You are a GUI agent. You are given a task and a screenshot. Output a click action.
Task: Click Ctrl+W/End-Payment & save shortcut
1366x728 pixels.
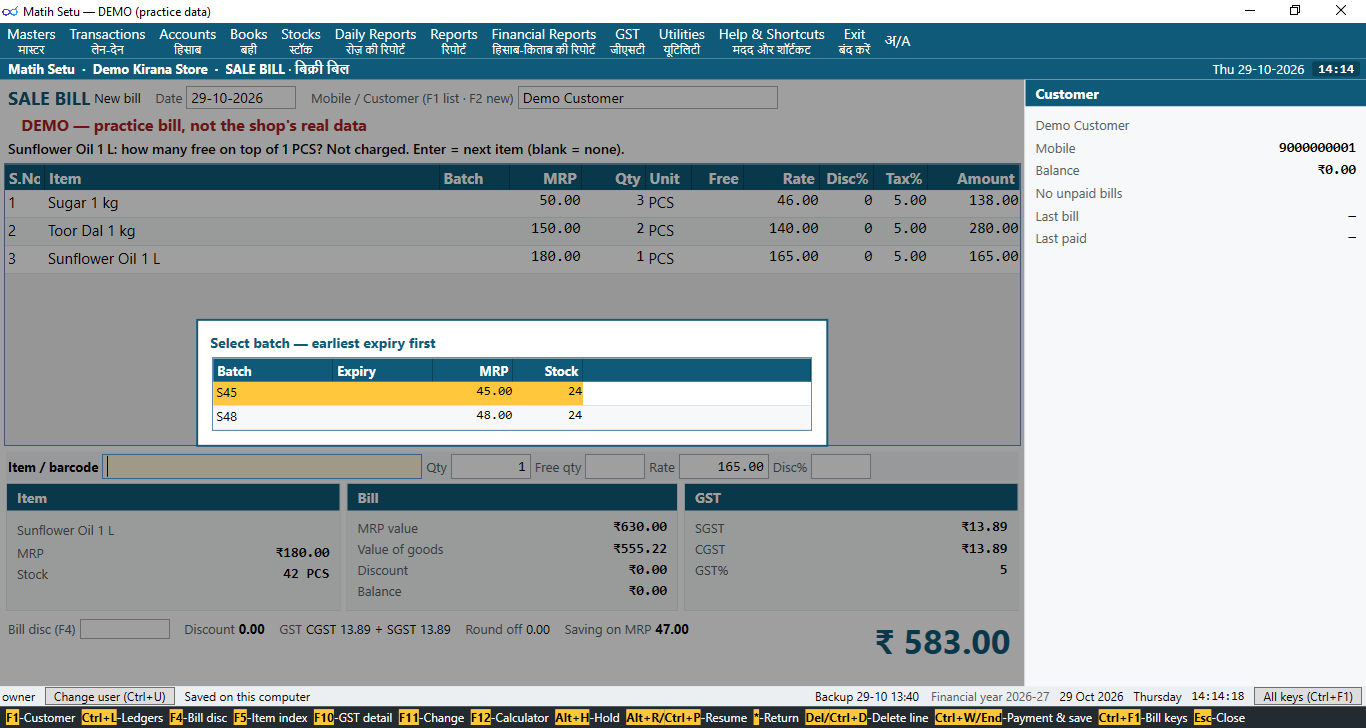point(1013,718)
